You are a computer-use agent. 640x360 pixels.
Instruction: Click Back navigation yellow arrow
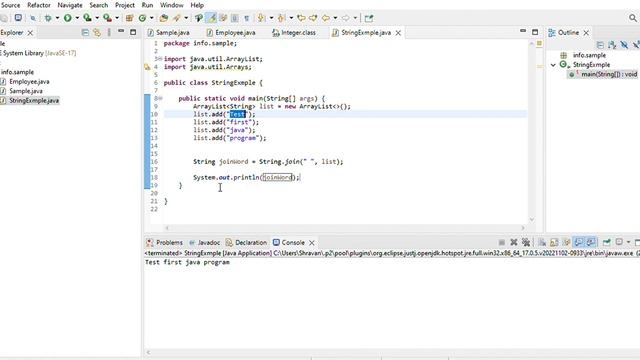tap(326, 18)
